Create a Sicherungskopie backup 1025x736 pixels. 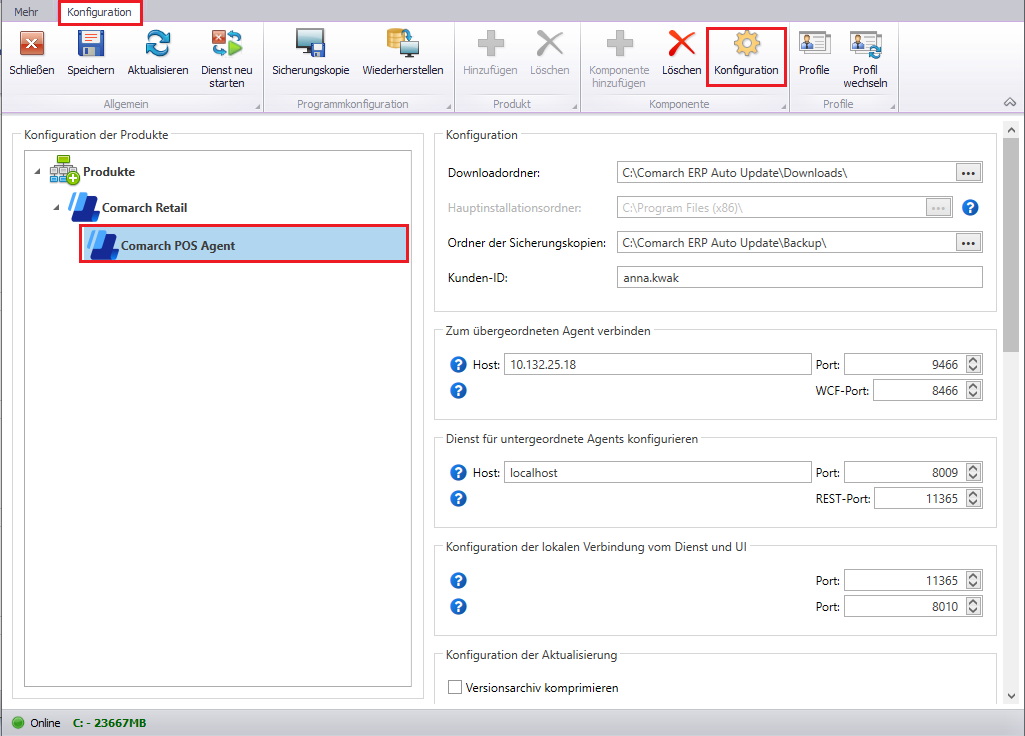[x=311, y=44]
